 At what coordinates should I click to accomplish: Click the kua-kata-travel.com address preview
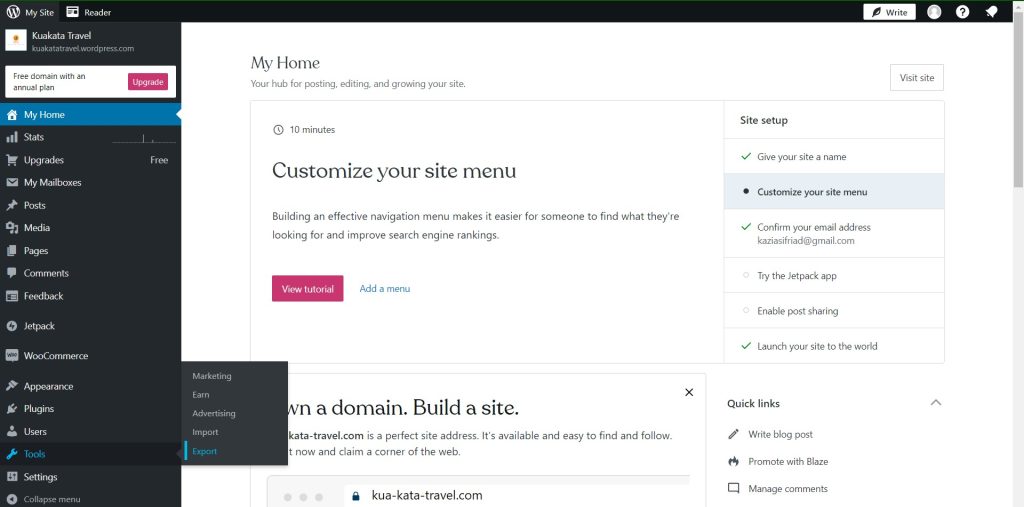[427, 495]
